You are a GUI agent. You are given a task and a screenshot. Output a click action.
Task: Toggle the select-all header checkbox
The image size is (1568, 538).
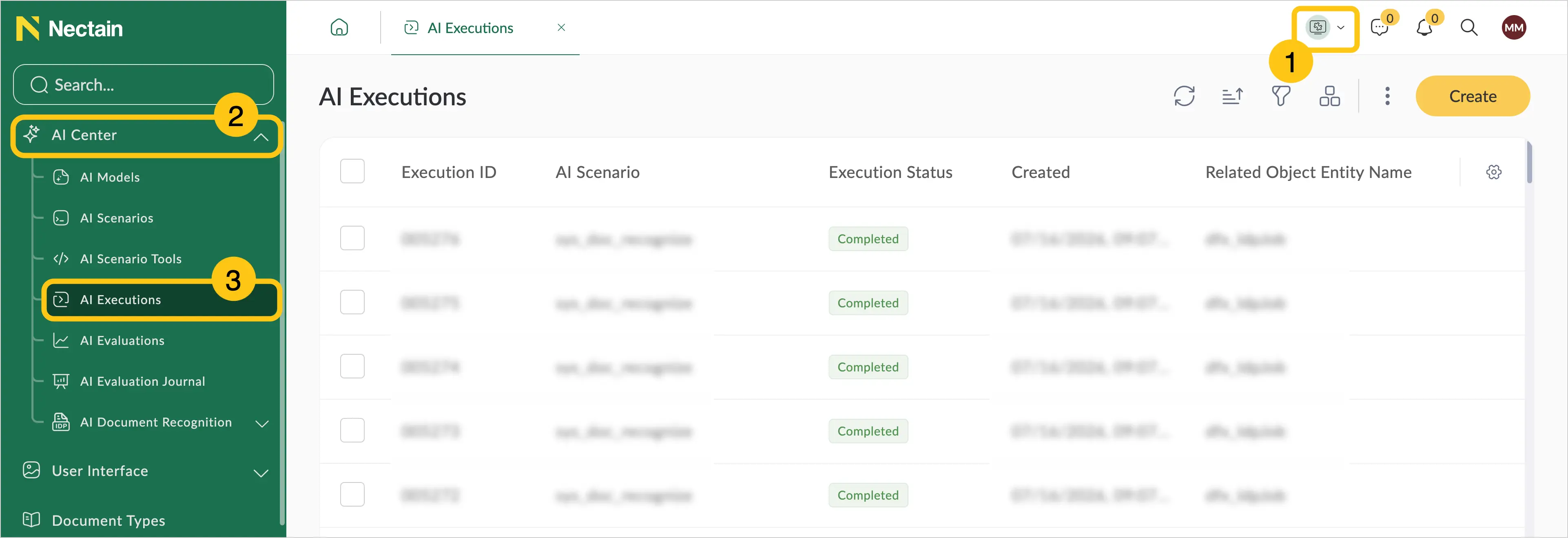(352, 172)
